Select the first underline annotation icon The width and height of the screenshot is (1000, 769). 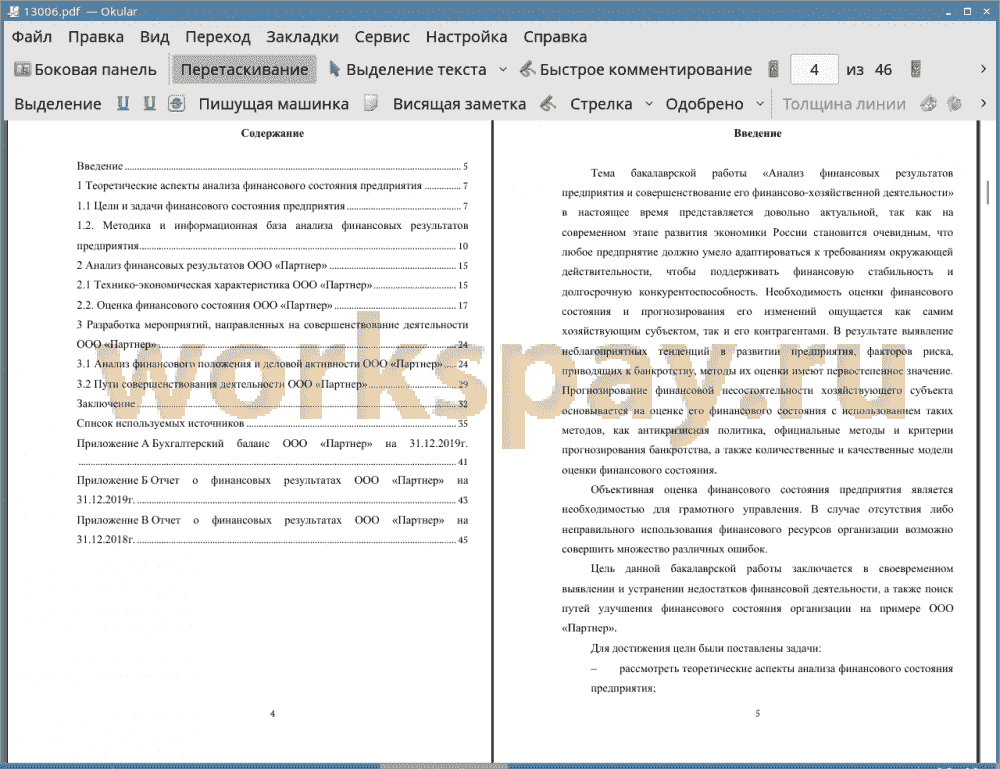coord(123,103)
